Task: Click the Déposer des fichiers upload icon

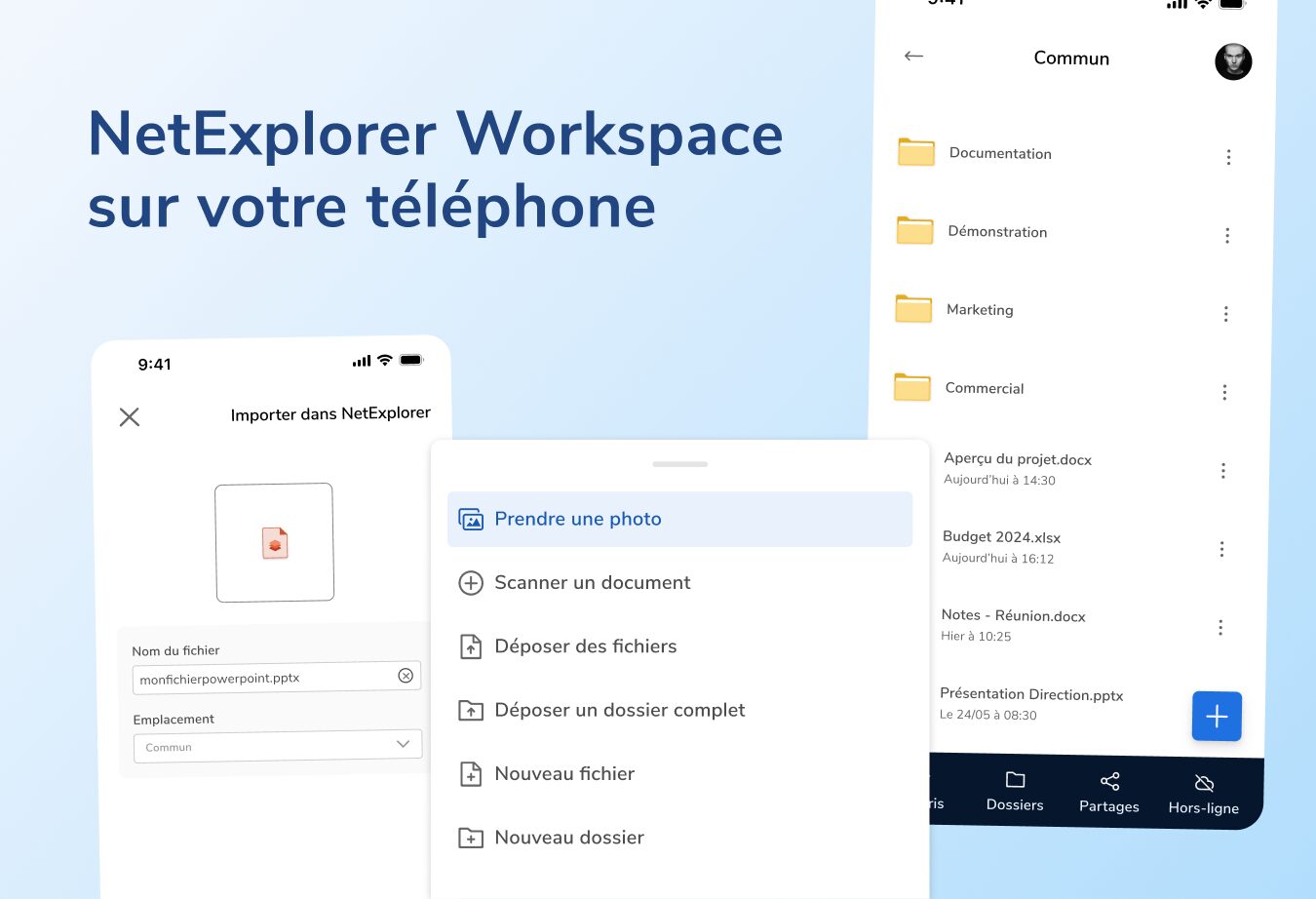Action: [471, 646]
